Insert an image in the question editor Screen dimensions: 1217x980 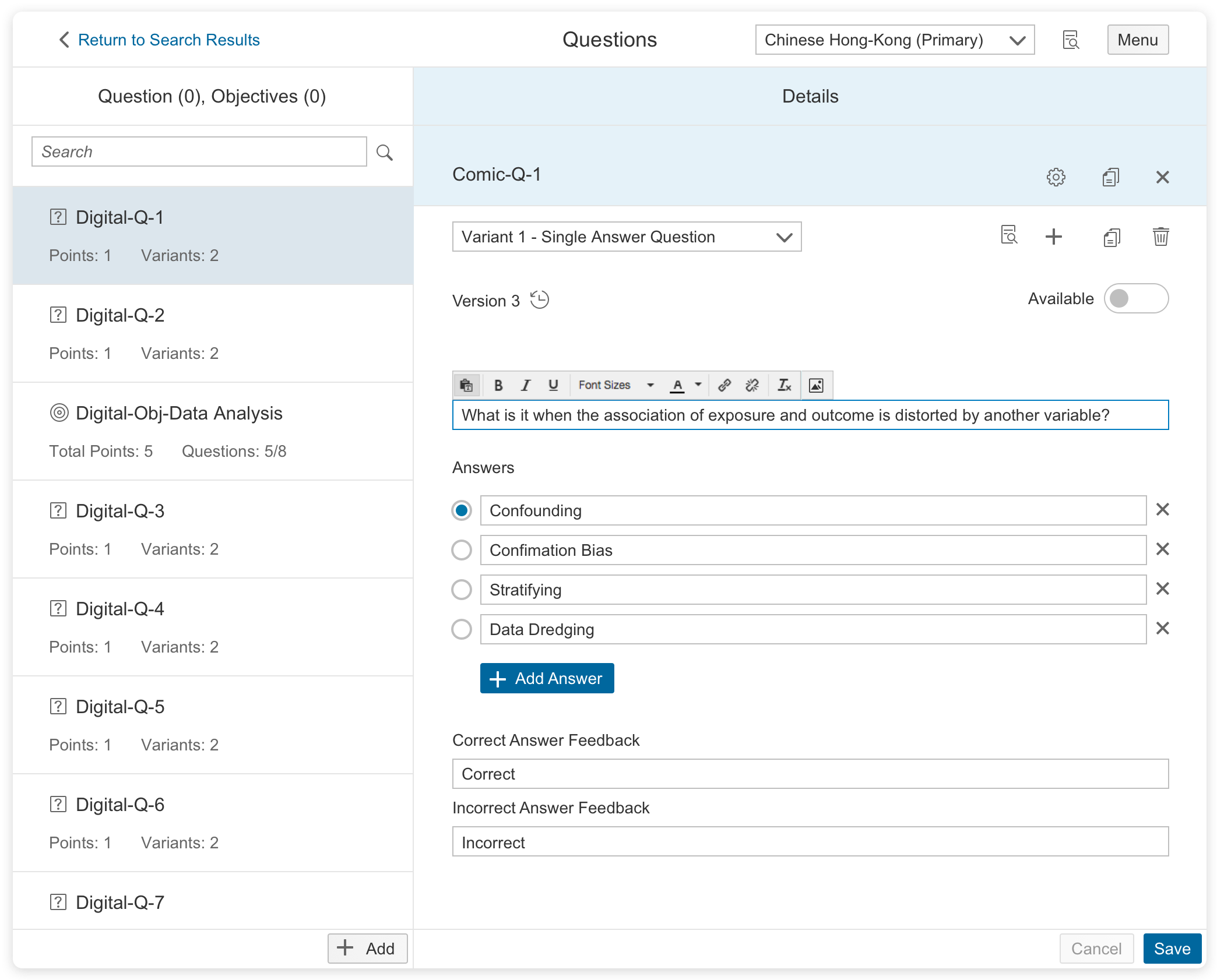click(x=816, y=385)
